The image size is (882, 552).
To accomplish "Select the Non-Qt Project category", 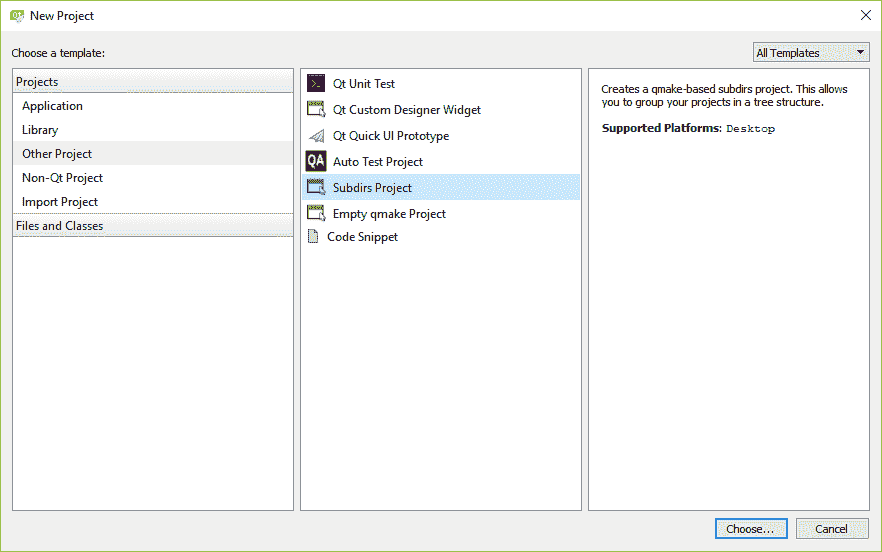I will point(62,178).
